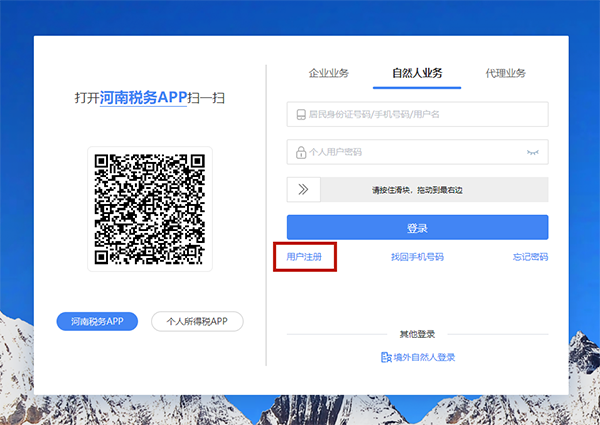Screen dimensions: 600x425
Task: Switch to the 企业业务 tab
Action: [x=329, y=73]
